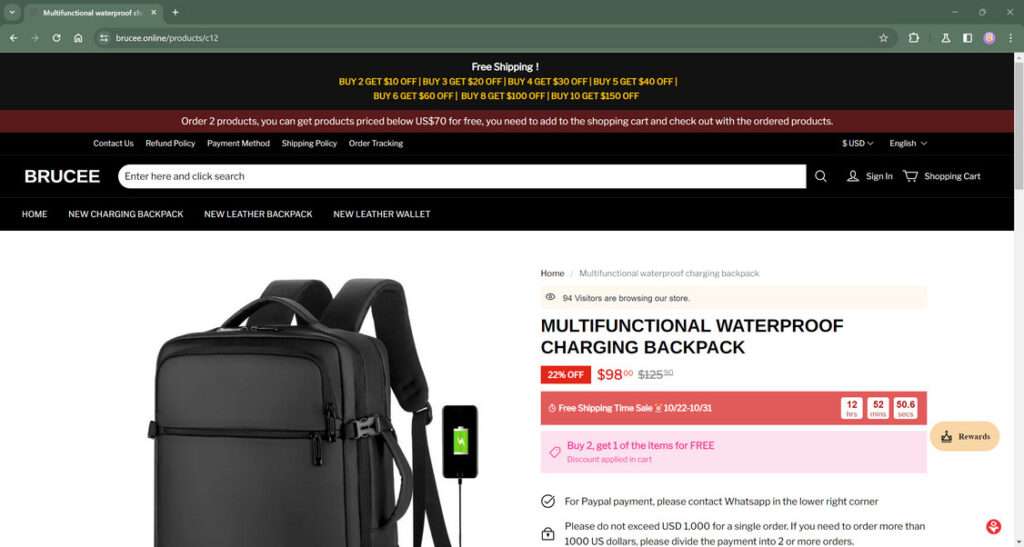Open the tab search dropdown arrow
1024x547 pixels.
coord(12,12)
